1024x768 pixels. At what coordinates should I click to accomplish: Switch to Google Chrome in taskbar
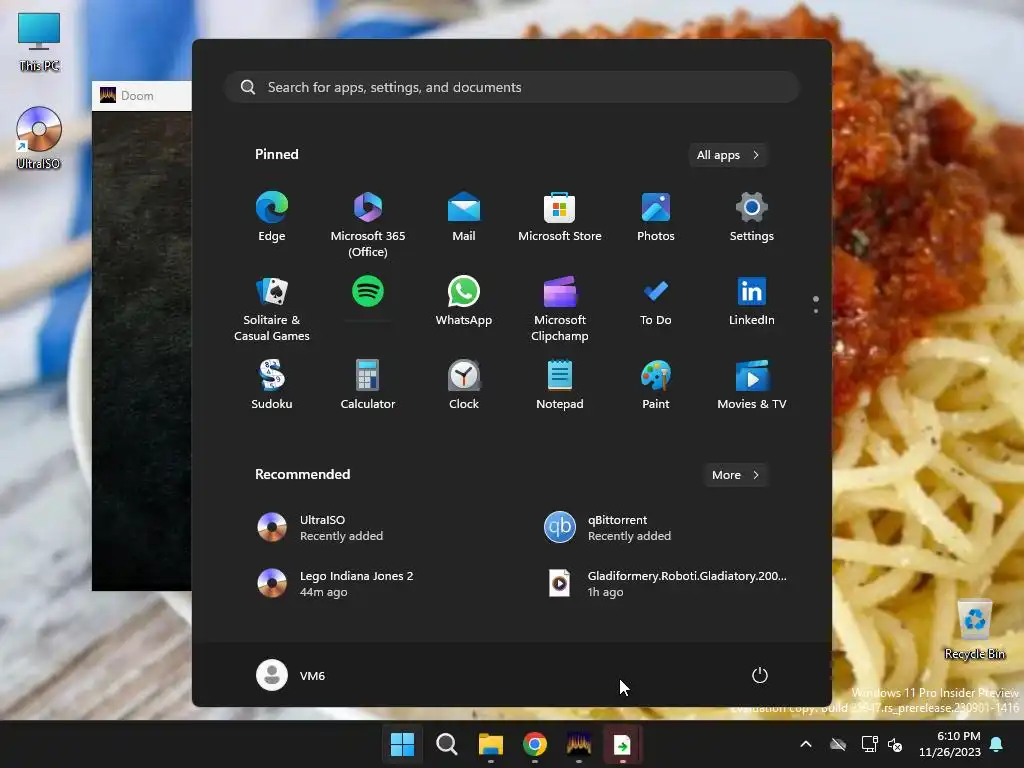[x=535, y=744]
